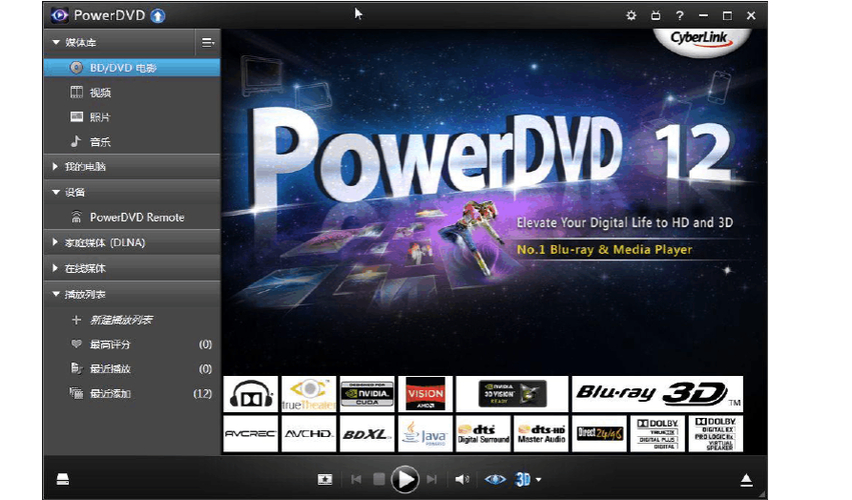Screen dimensions: 852x500
Task: Click the dts-HD Master Audio tile
Action: point(542,434)
